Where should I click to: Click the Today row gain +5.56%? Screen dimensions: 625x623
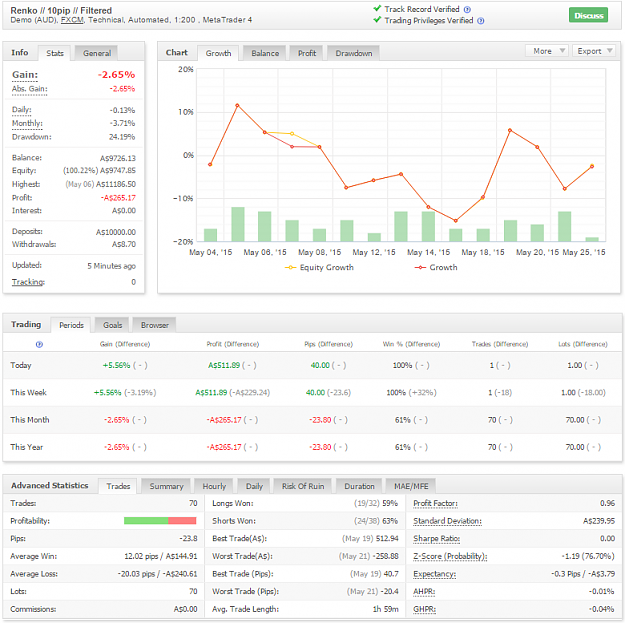pos(116,366)
